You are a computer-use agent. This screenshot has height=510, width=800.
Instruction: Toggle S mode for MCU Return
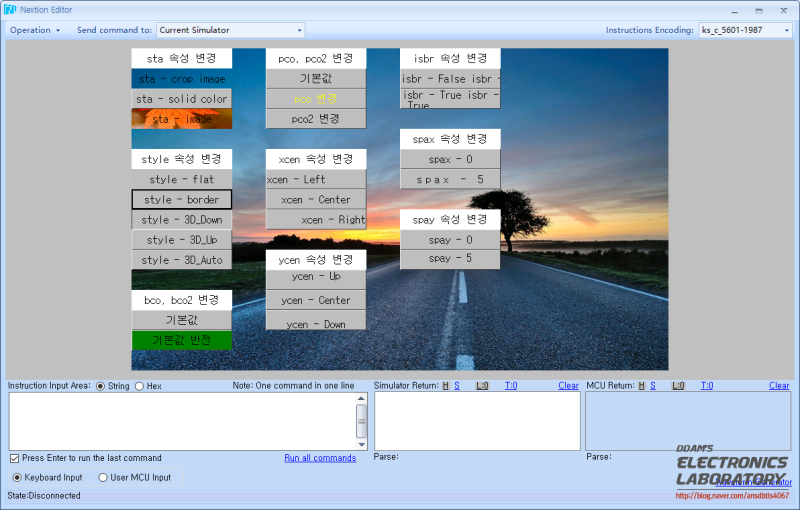click(653, 386)
